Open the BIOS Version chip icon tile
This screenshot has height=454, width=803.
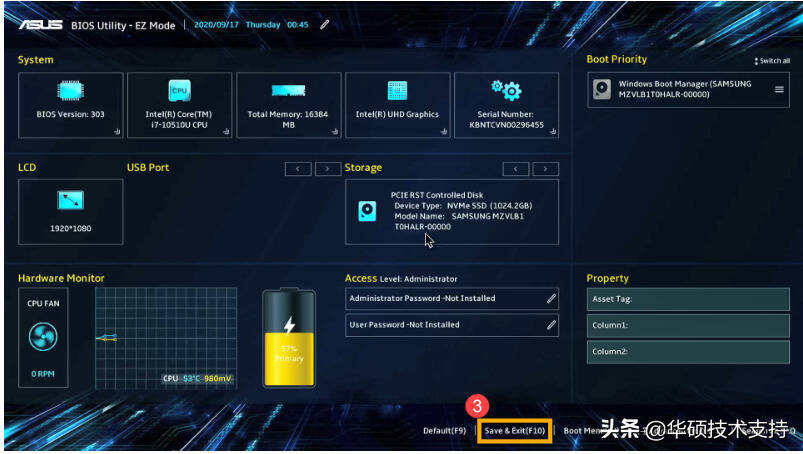(x=71, y=91)
